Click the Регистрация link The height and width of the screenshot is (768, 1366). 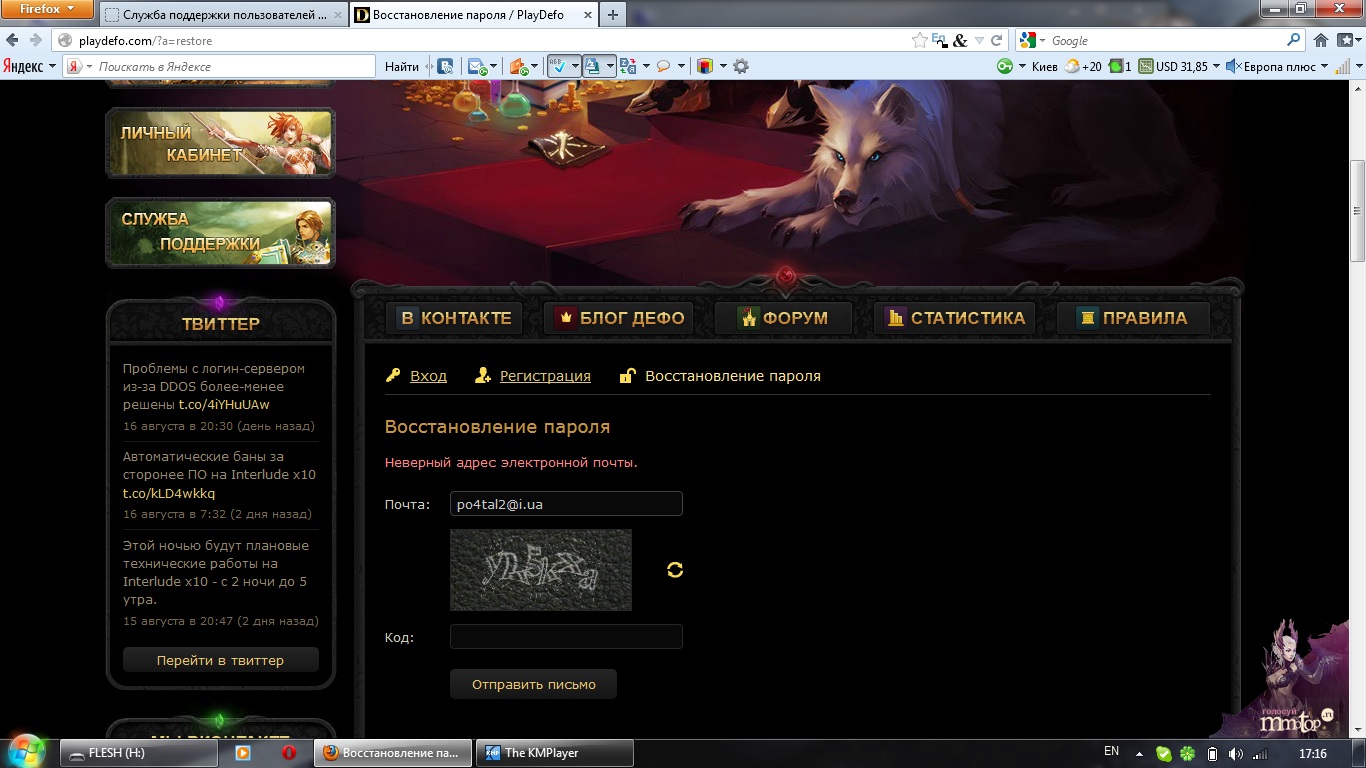click(545, 376)
